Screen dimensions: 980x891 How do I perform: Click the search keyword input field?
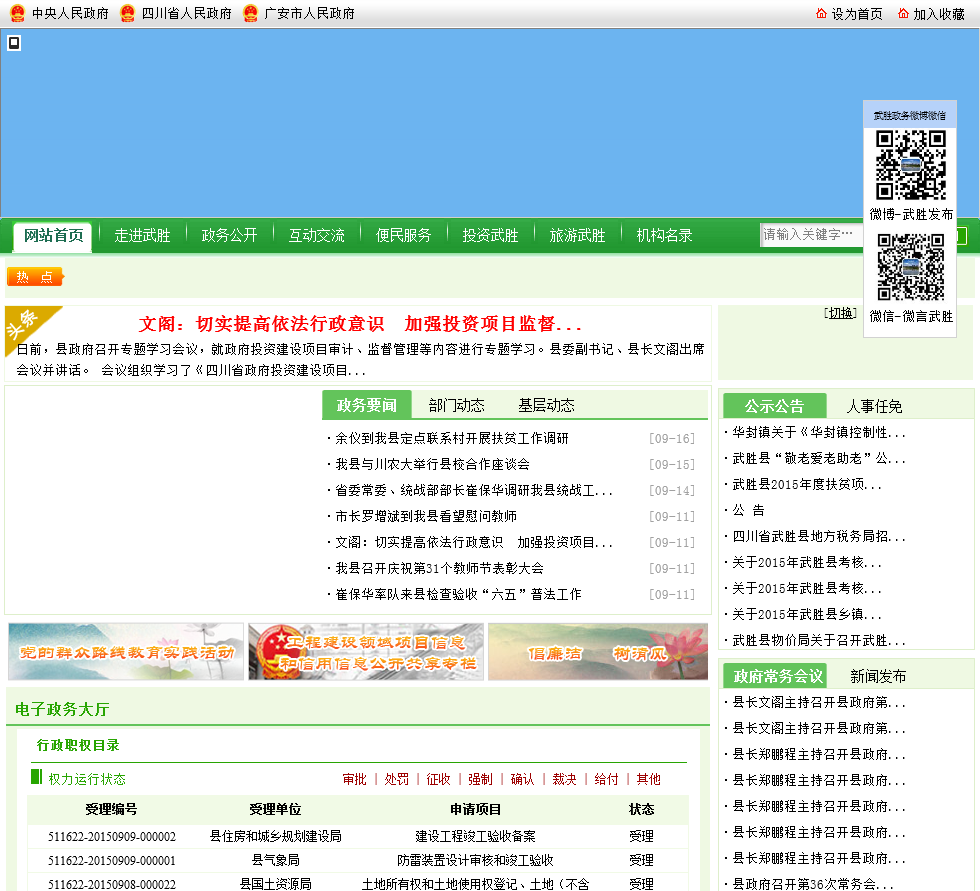810,235
